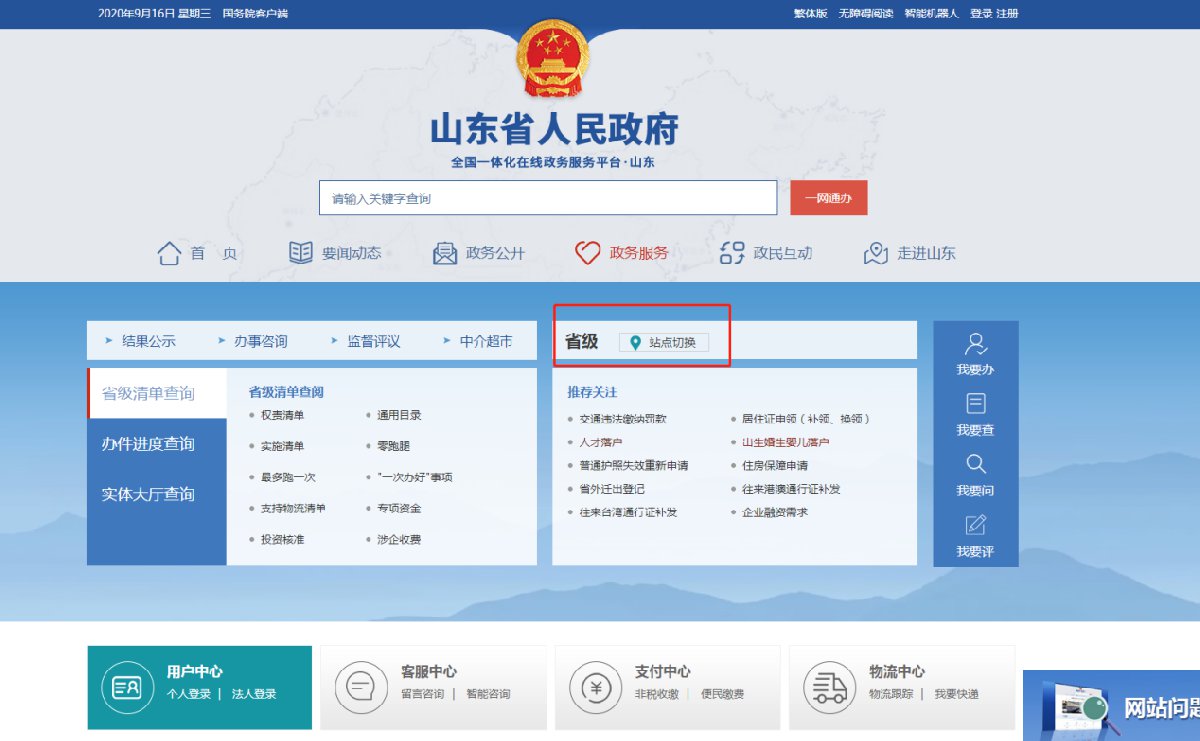Viewport: 1200px width, 741px height.
Task: Open the 专项资金 link
Action: click(x=399, y=508)
